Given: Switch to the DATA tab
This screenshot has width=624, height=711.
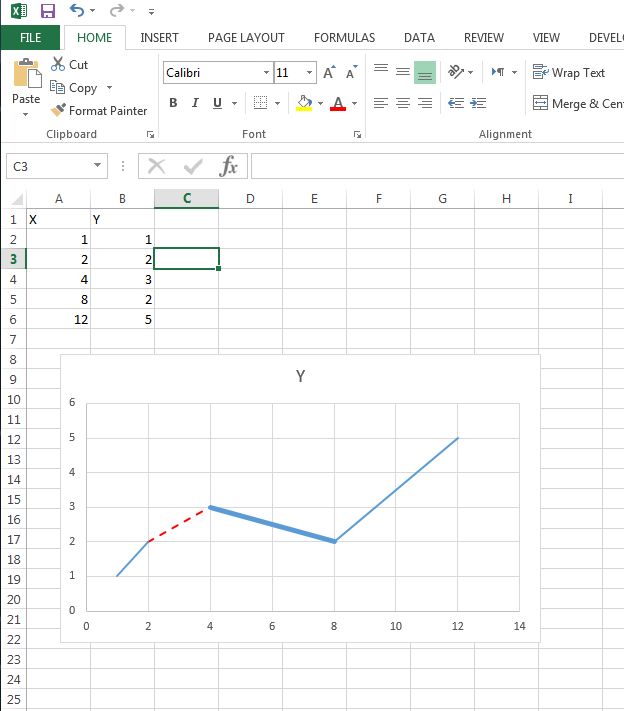Looking at the screenshot, I should pos(419,38).
